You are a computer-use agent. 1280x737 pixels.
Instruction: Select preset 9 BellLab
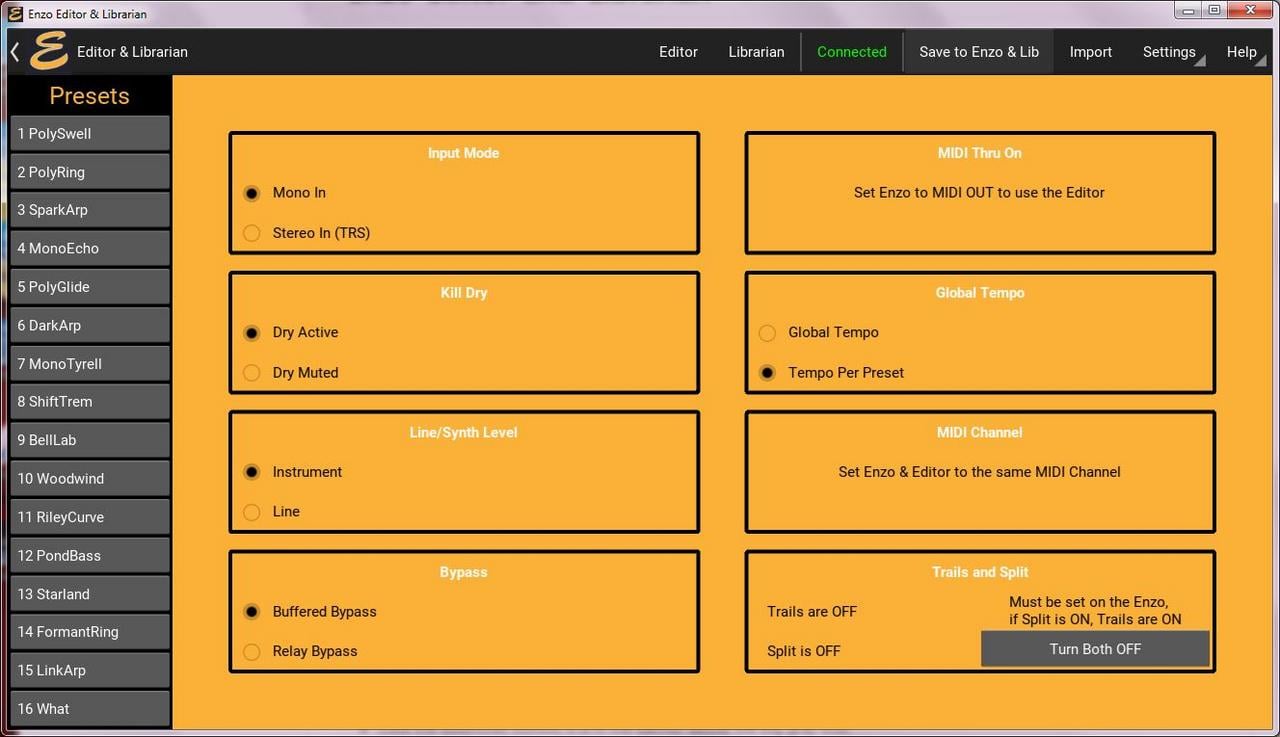click(x=90, y=440)
